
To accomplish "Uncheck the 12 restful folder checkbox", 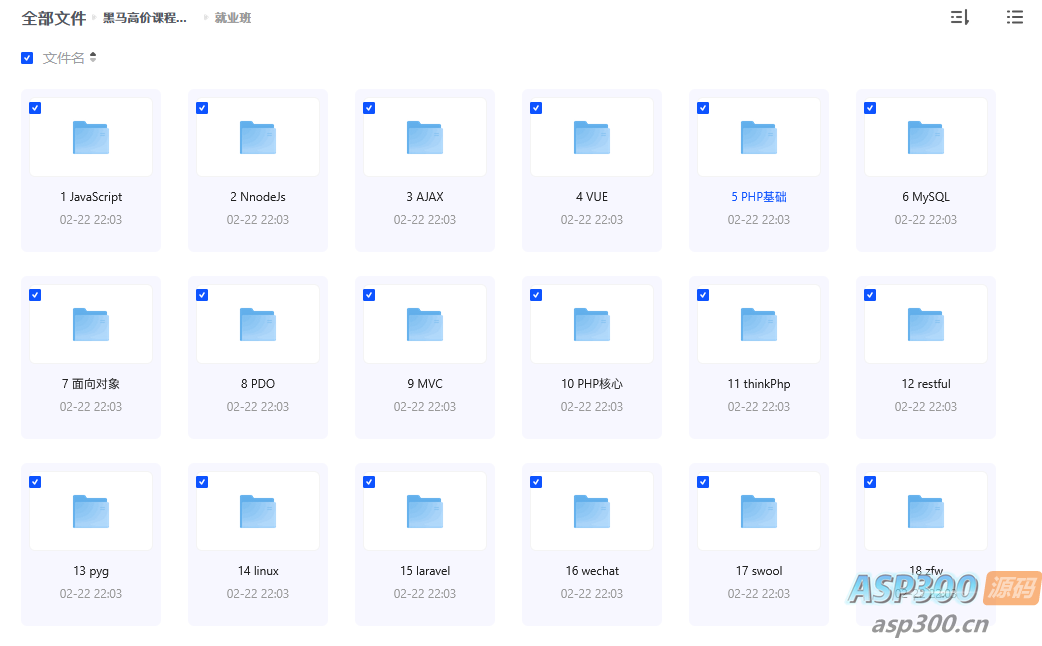I will [870, 295].
